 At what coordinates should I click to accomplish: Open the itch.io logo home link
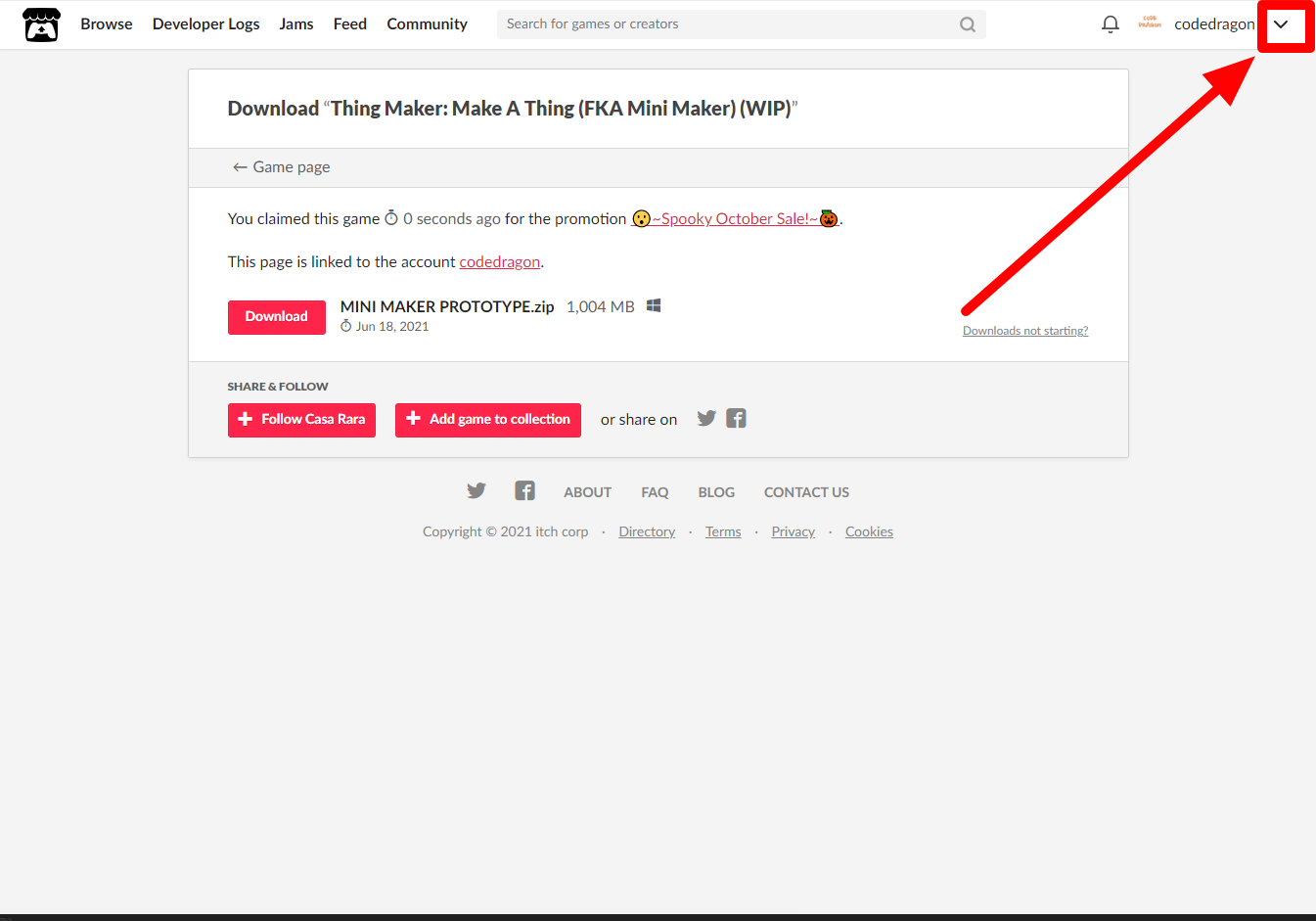pyautogui.click(x=41, y=24)
